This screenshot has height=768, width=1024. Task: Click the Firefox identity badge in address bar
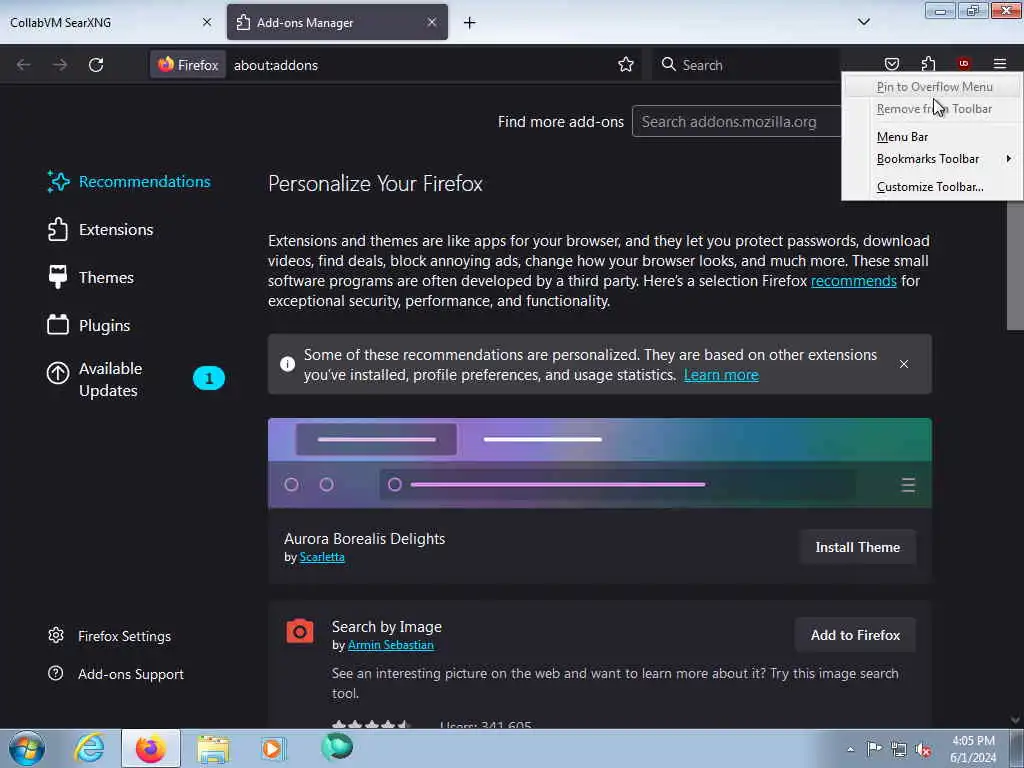pos(188,65)
